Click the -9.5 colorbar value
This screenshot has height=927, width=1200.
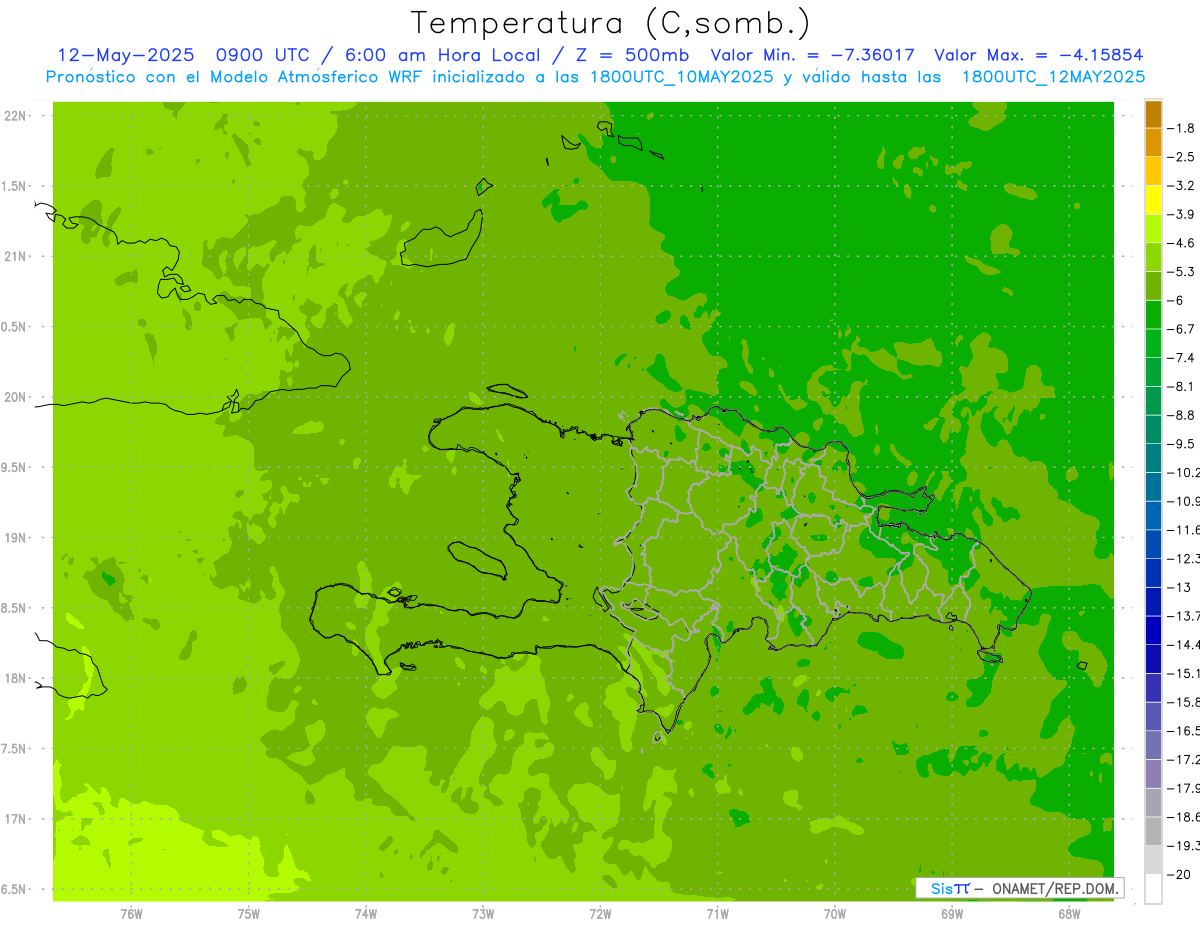[1181, 444]
